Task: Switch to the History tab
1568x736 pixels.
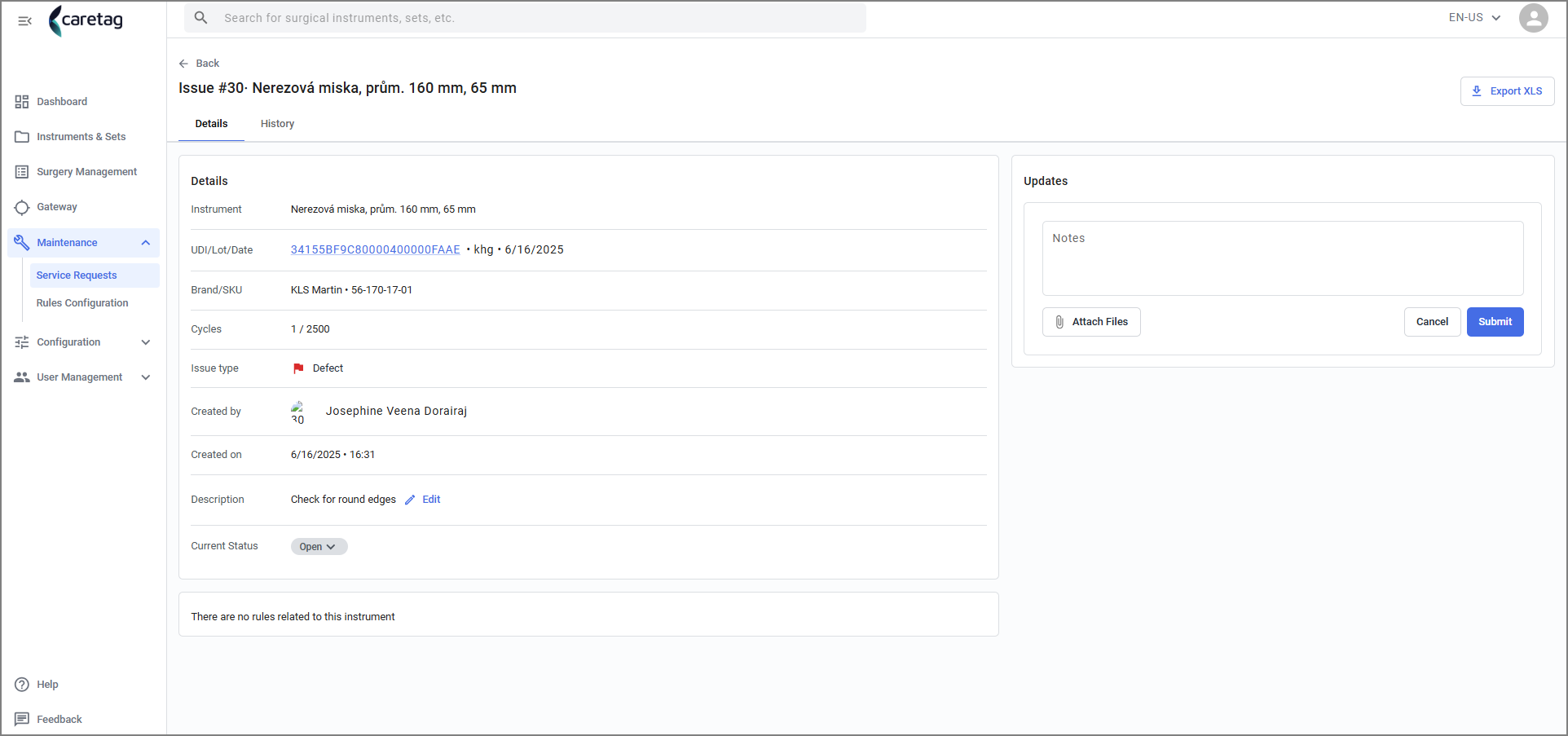Action: [277, 124]
